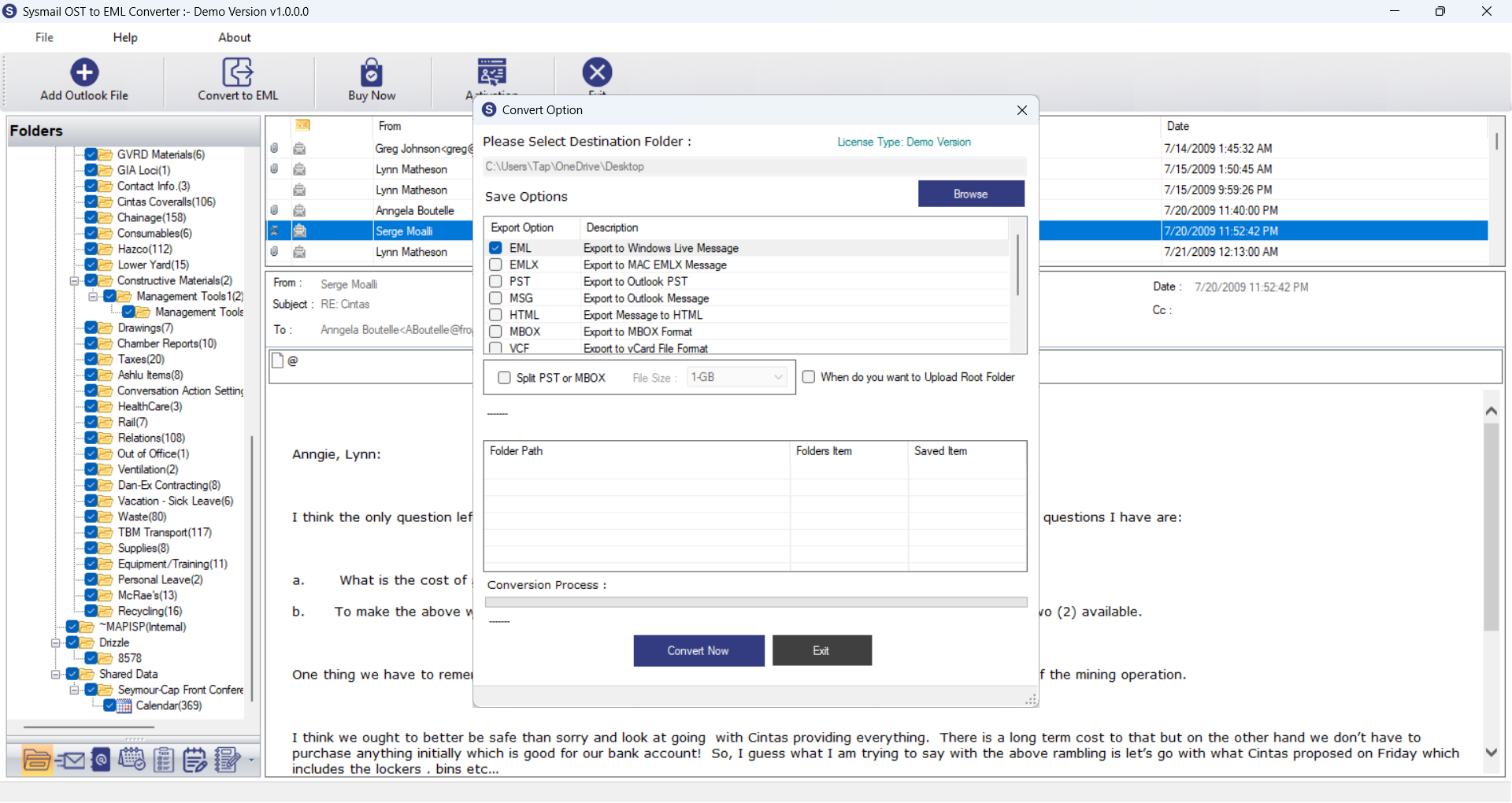This screenshot has width=1512, height=803.
Task: Open the calendar view icon in bottom navigation
Action: [x=132, y=760]
